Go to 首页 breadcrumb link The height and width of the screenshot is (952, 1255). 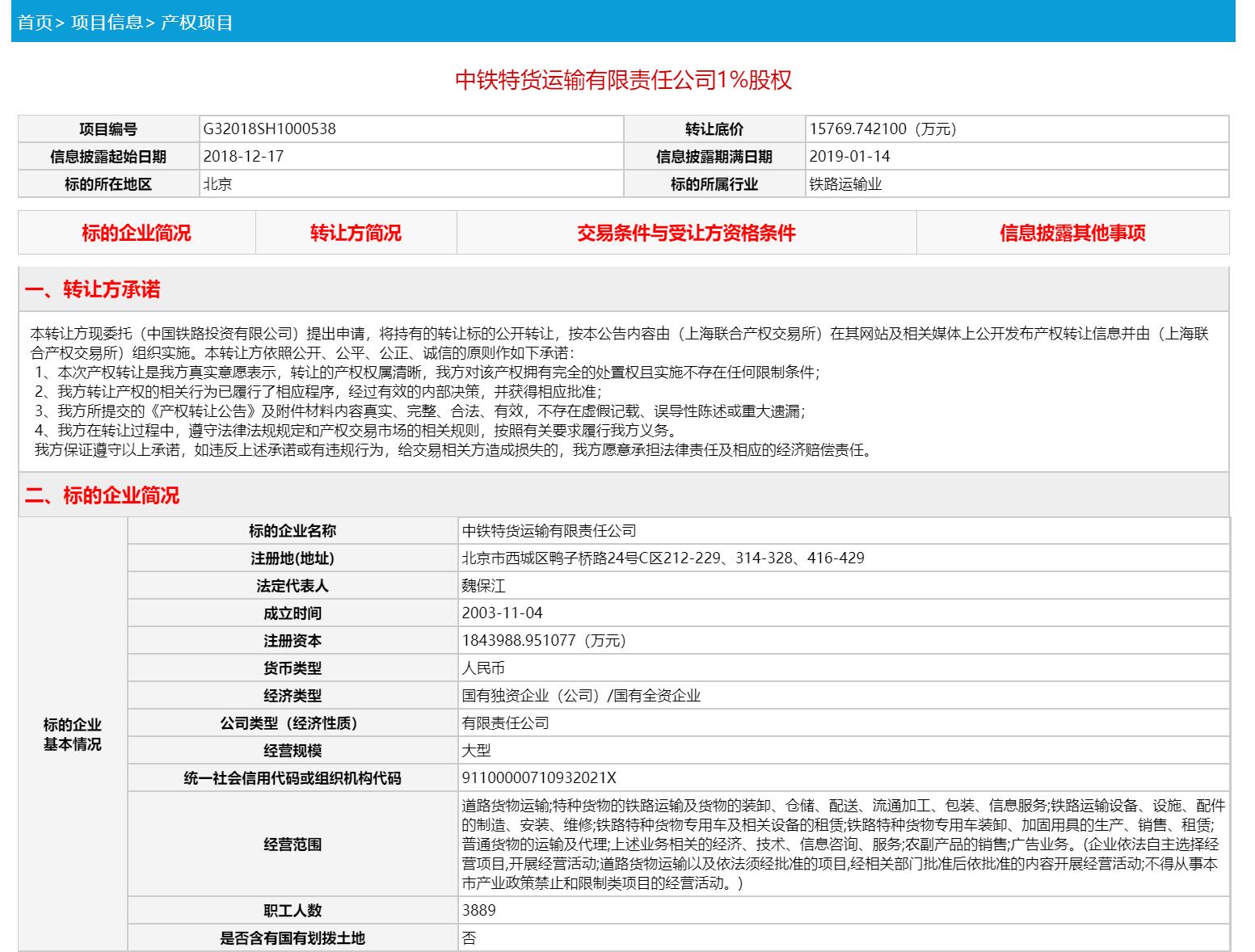point(35,23)
